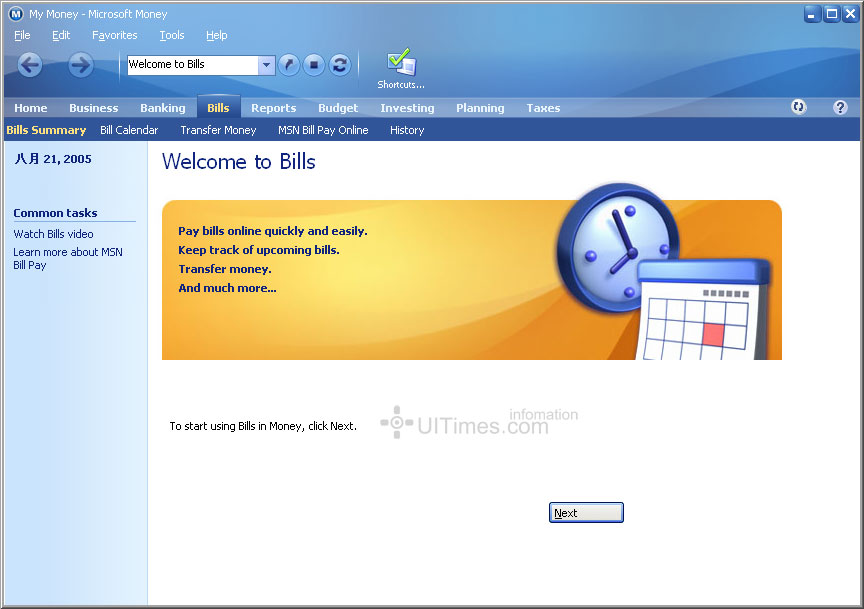Image resolution: width=864 pixels, height=609 pixels.
Task: Open the Bill Calendar page
Action: tap(129, 130)
